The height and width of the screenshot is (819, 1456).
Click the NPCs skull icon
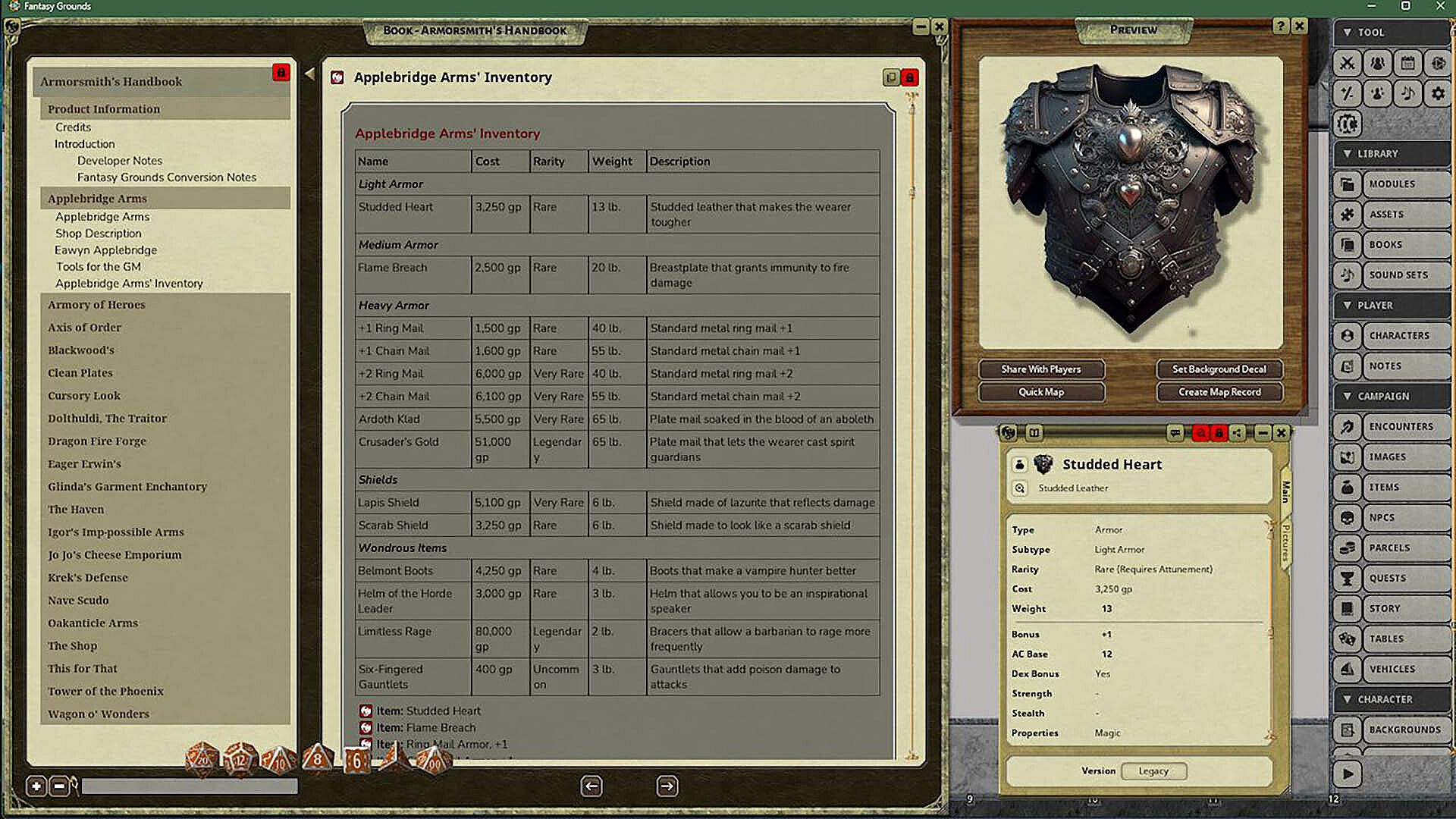coord(1348,517)
